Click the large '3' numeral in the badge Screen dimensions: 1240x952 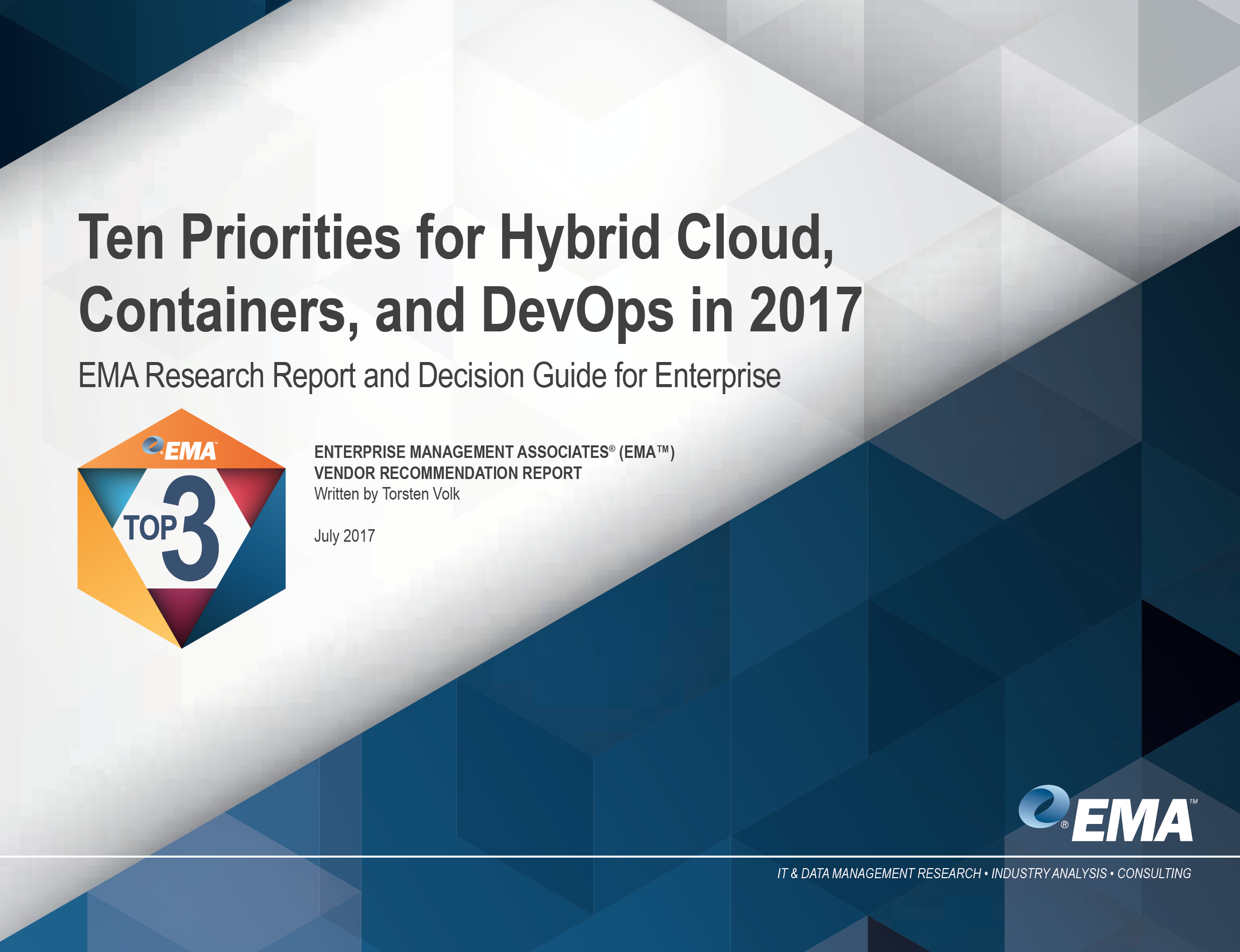pos(190,529)
